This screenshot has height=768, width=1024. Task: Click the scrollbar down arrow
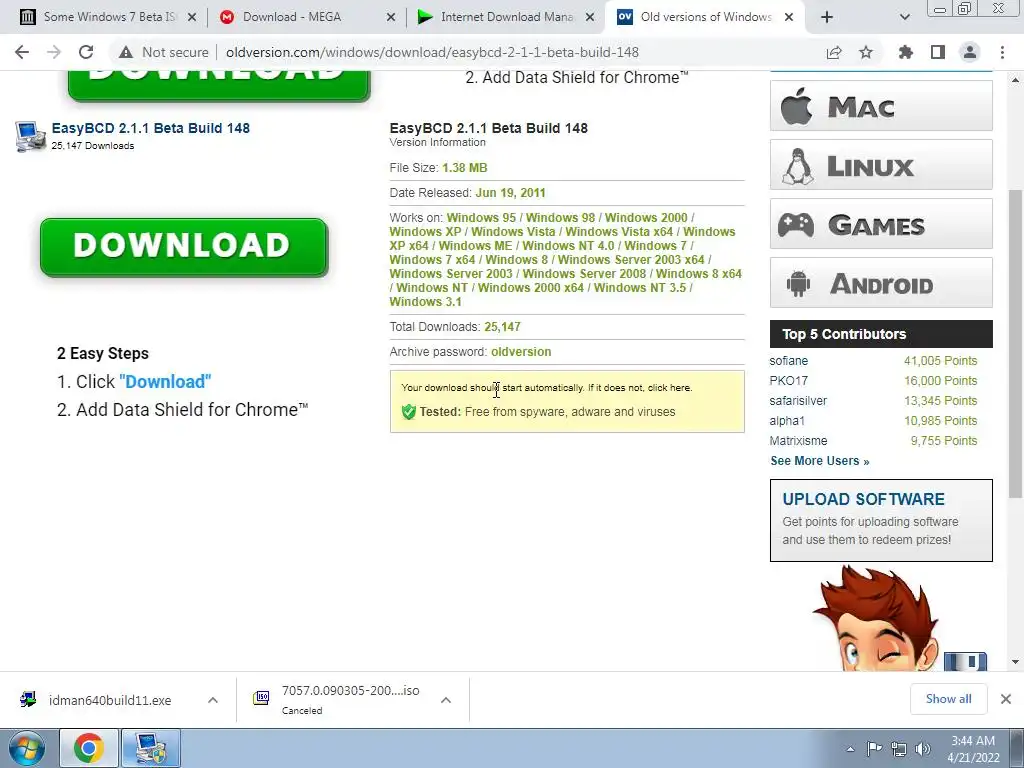(x=1016, y=662)
